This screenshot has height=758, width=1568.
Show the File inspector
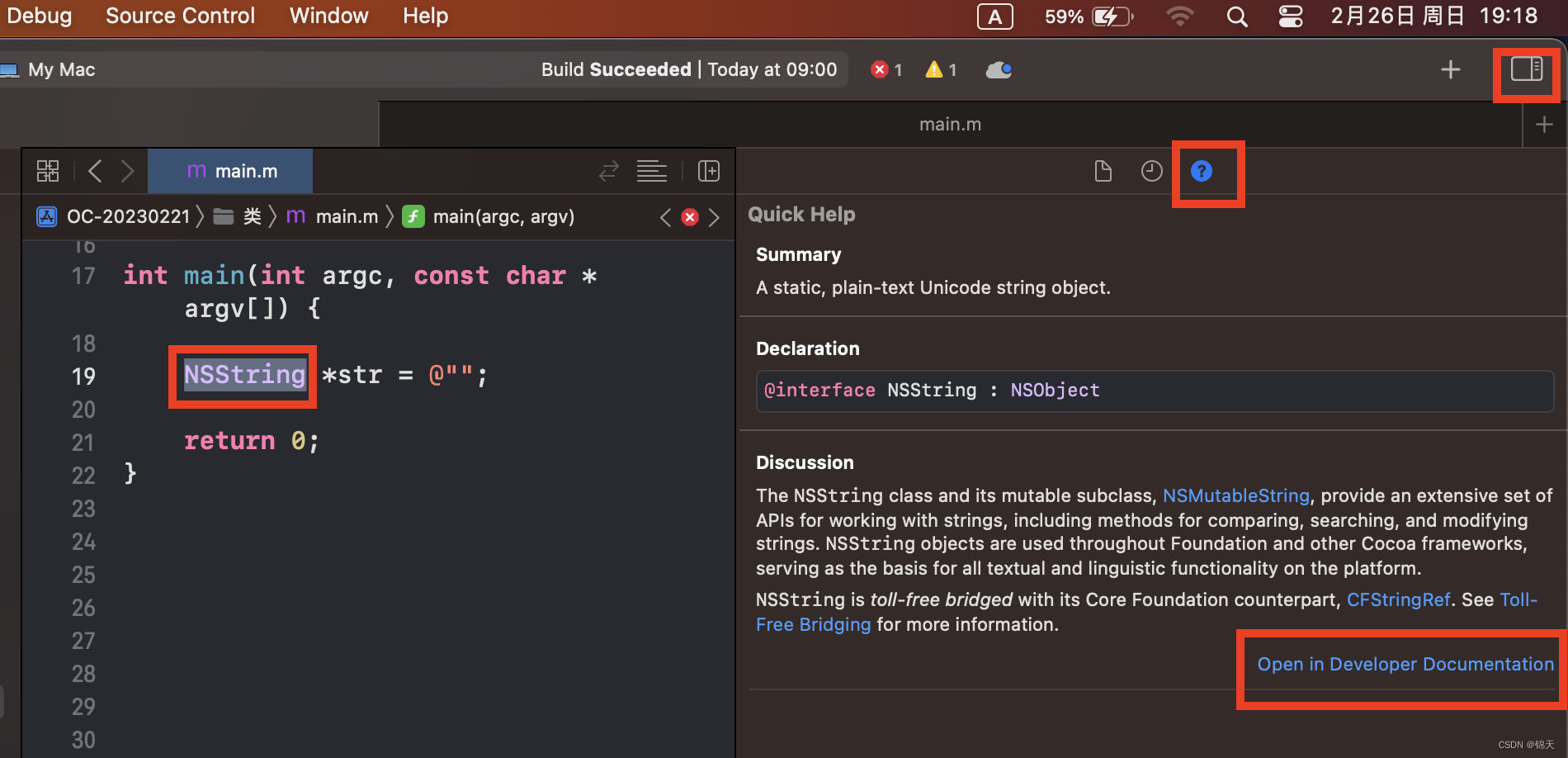[1103, 171]
